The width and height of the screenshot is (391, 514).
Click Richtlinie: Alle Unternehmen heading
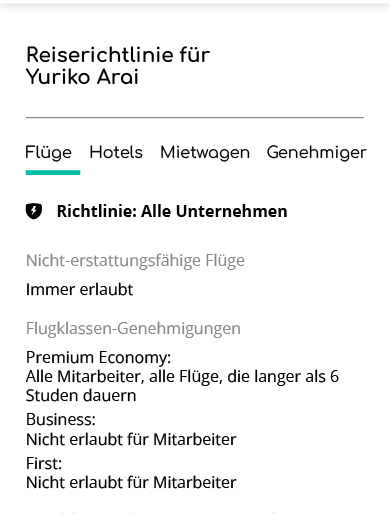click(172, 211)
